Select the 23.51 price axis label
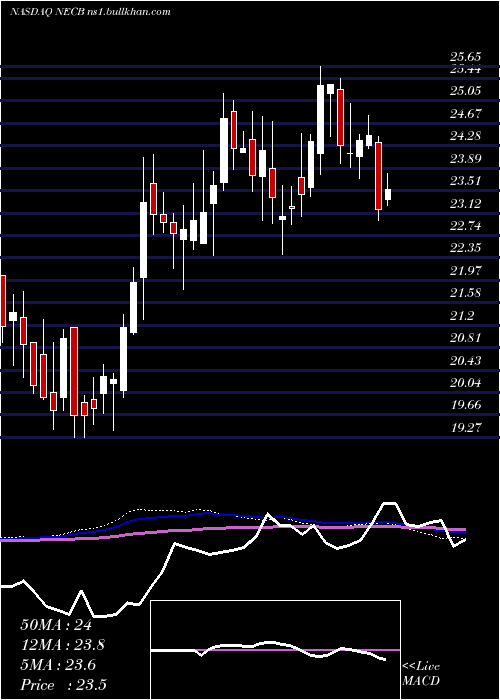Image resolution: width=500 pixels, height=700 pixels. [466, 181]
